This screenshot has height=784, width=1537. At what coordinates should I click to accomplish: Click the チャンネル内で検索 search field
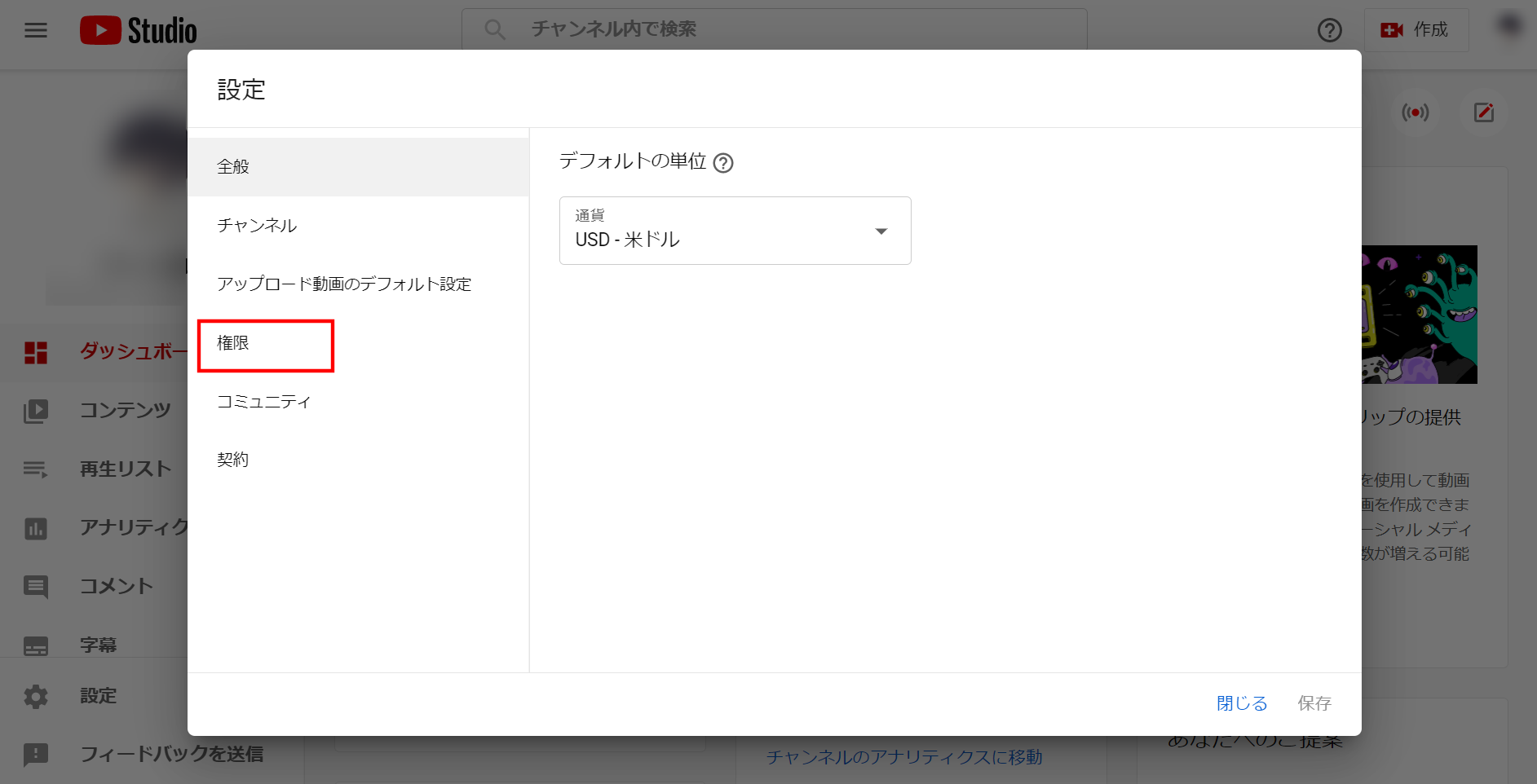tap(775, 29)
